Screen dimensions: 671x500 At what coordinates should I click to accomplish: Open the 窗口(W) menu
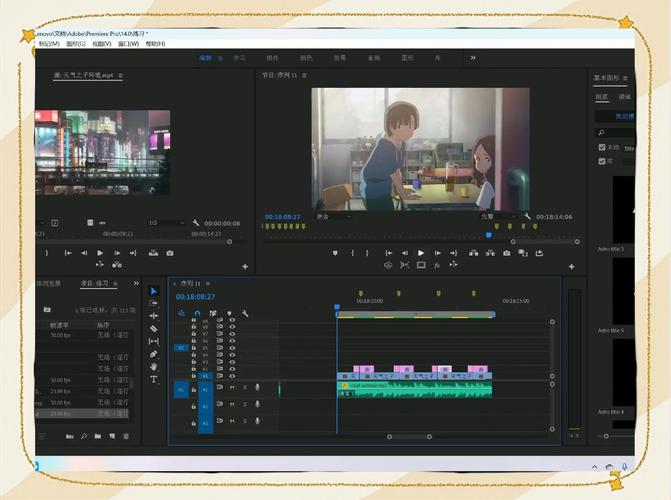pos(128,44)
